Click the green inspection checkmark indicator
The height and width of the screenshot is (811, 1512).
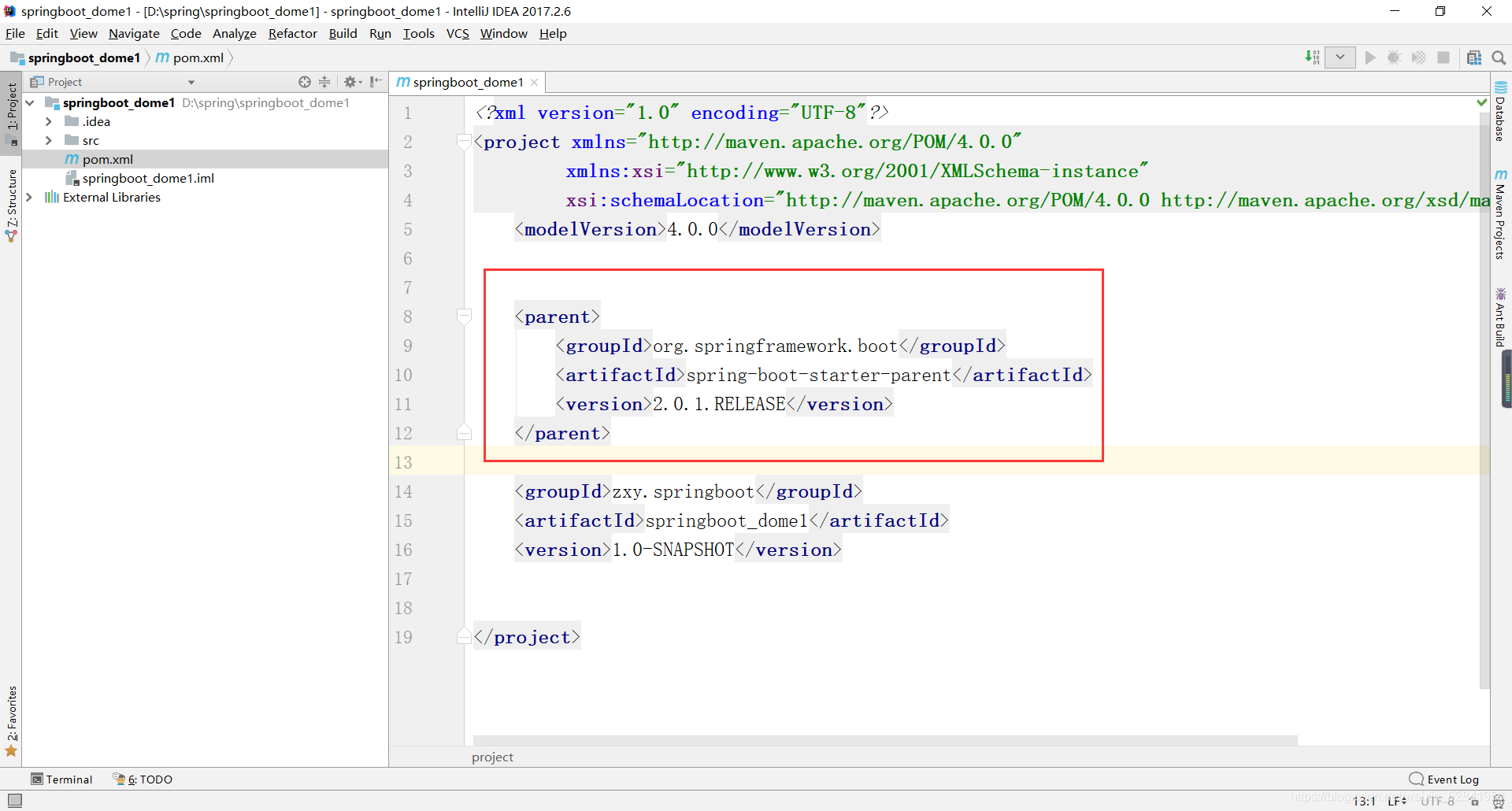coord(1482,102)
